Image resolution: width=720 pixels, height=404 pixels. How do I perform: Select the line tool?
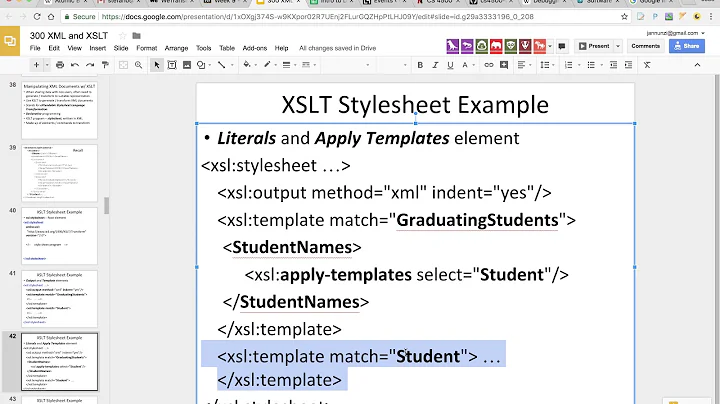221,65
